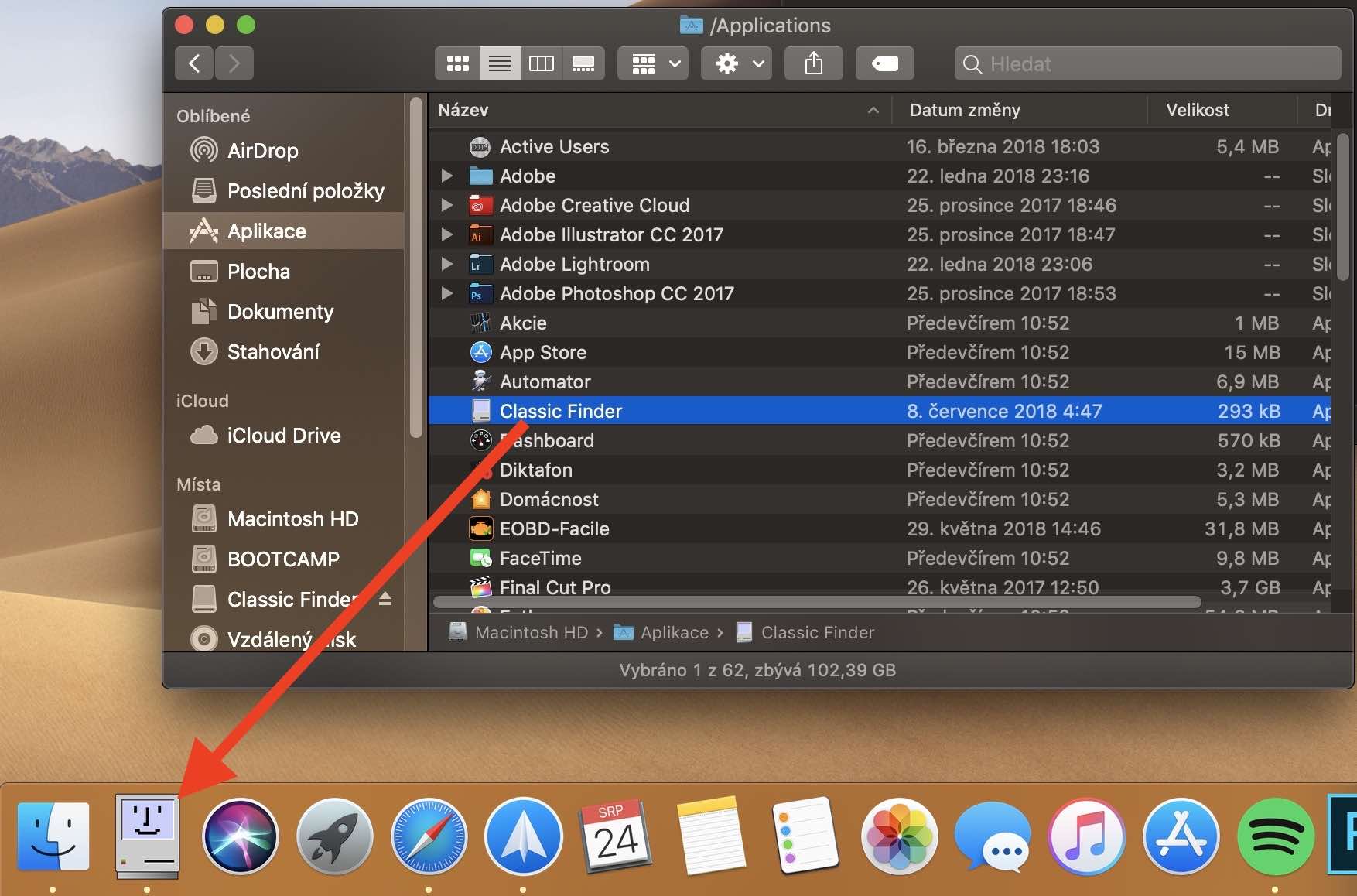Sort by Datum změny column header
This screenshot has width=1357, height=896.
click(964, 110)
